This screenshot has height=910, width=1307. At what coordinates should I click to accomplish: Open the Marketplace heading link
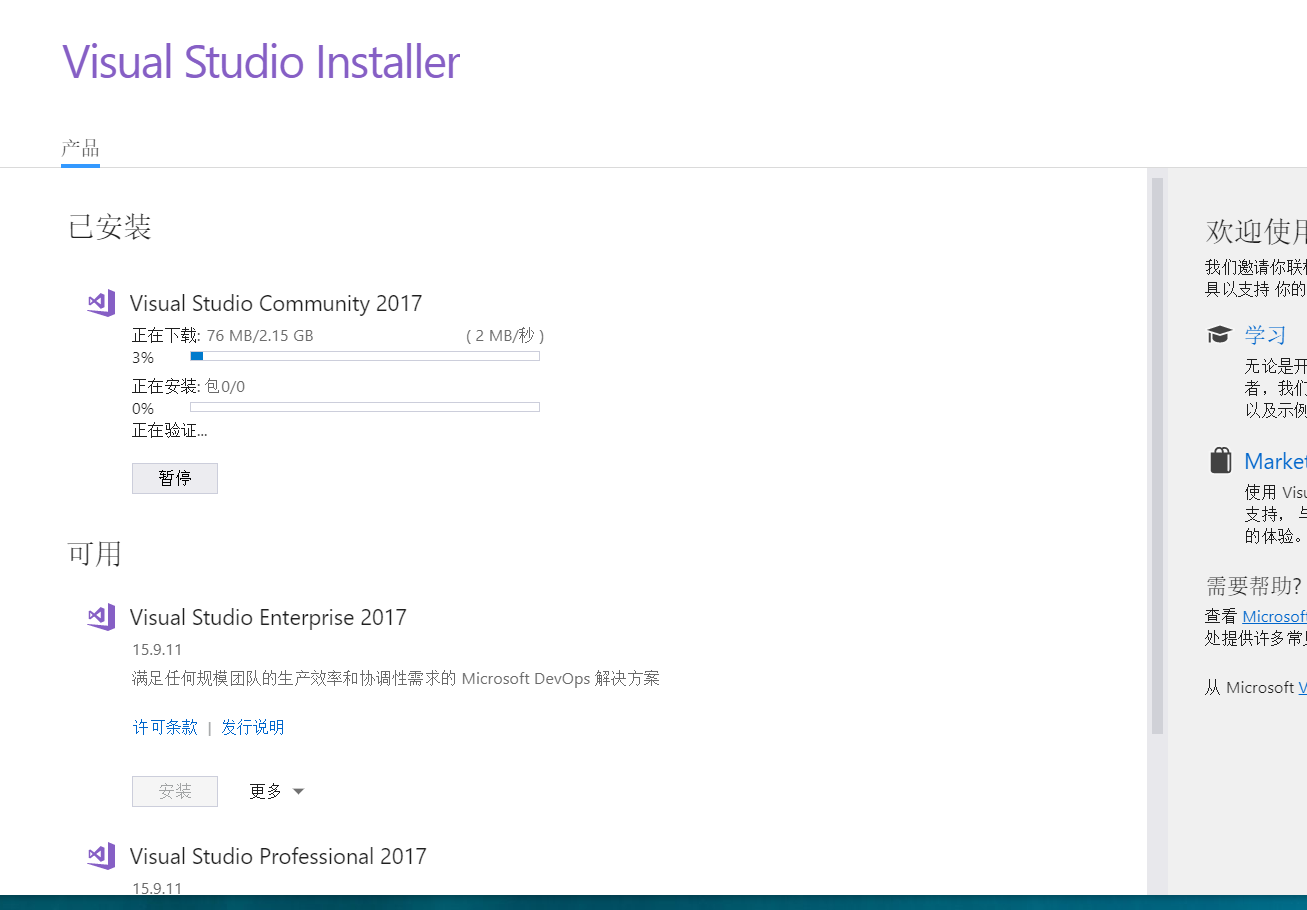[1275, 461]
